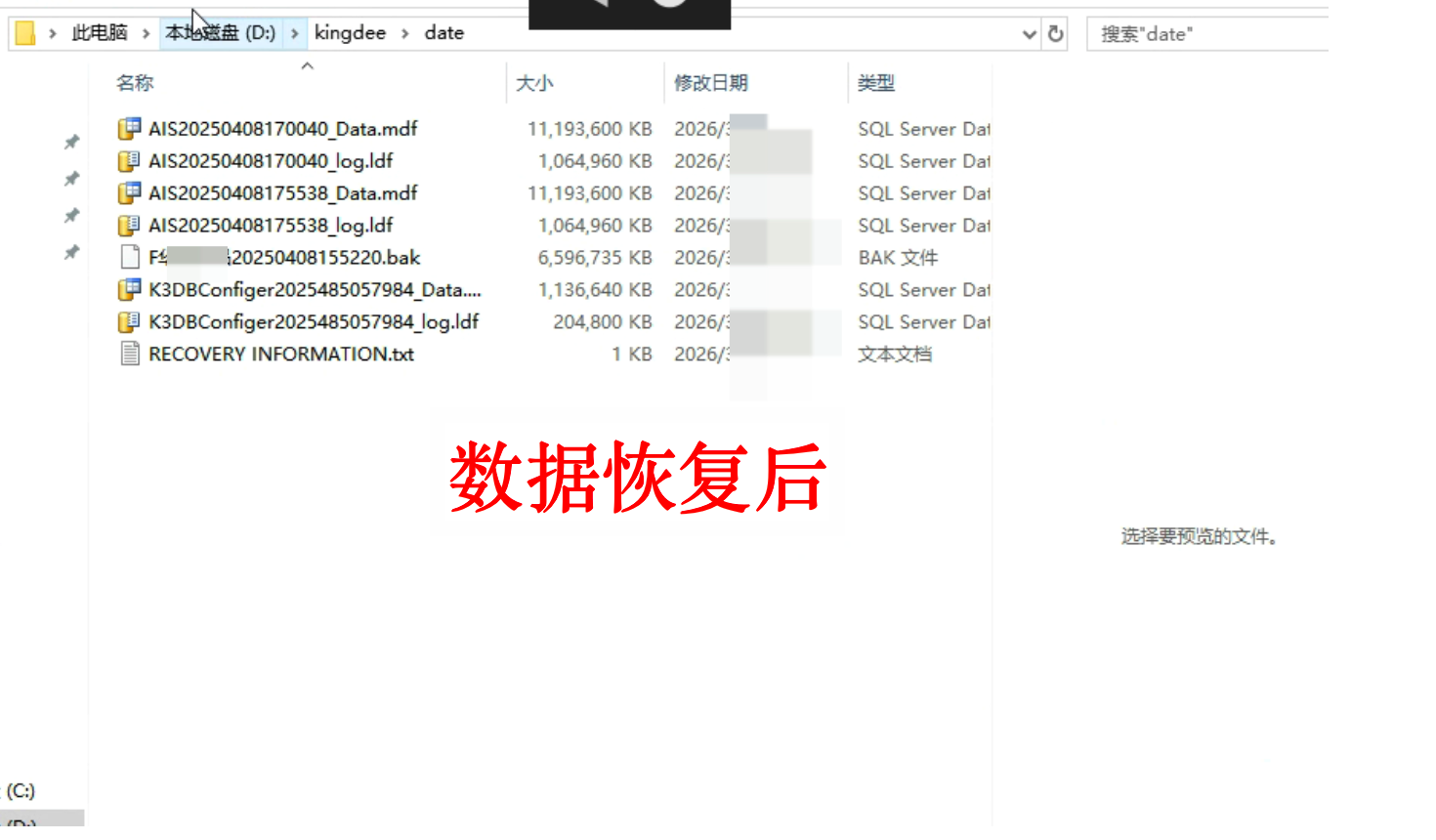Navigate to 此电脑 in breadcrumb
1436x840 pixels.
(100, 33)
